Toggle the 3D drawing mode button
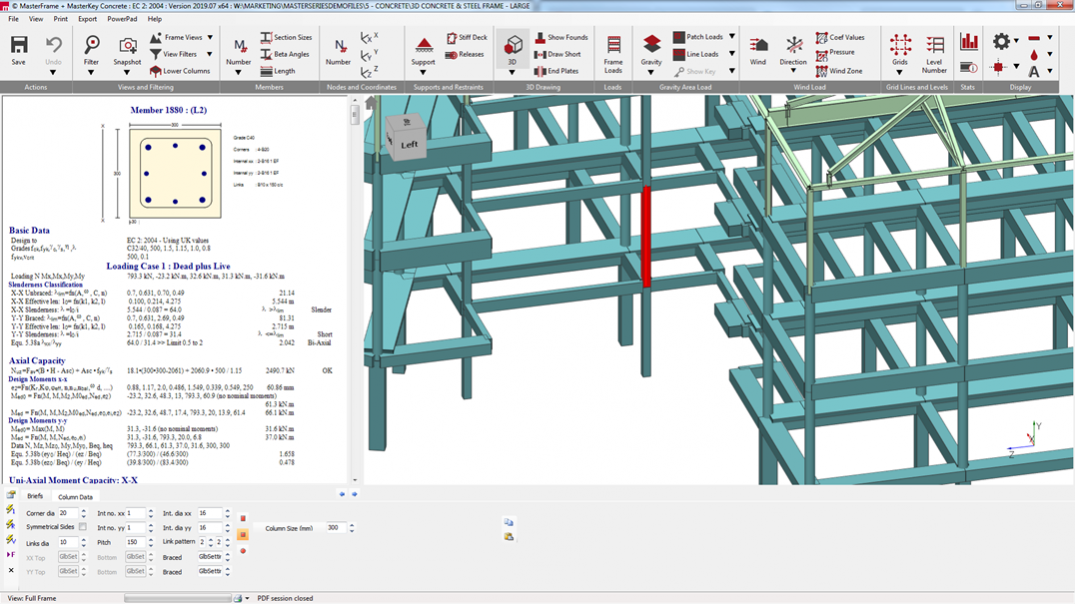 (x=512, y=47)
